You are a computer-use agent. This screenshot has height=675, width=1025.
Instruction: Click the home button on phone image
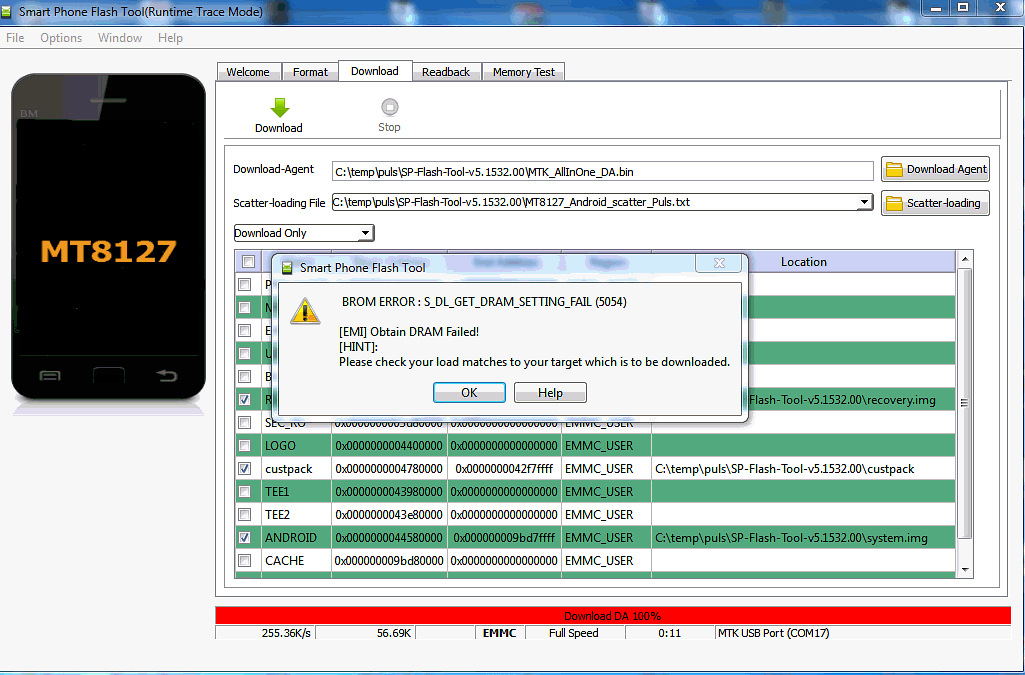pyautogui.click(x=108, y=376)
